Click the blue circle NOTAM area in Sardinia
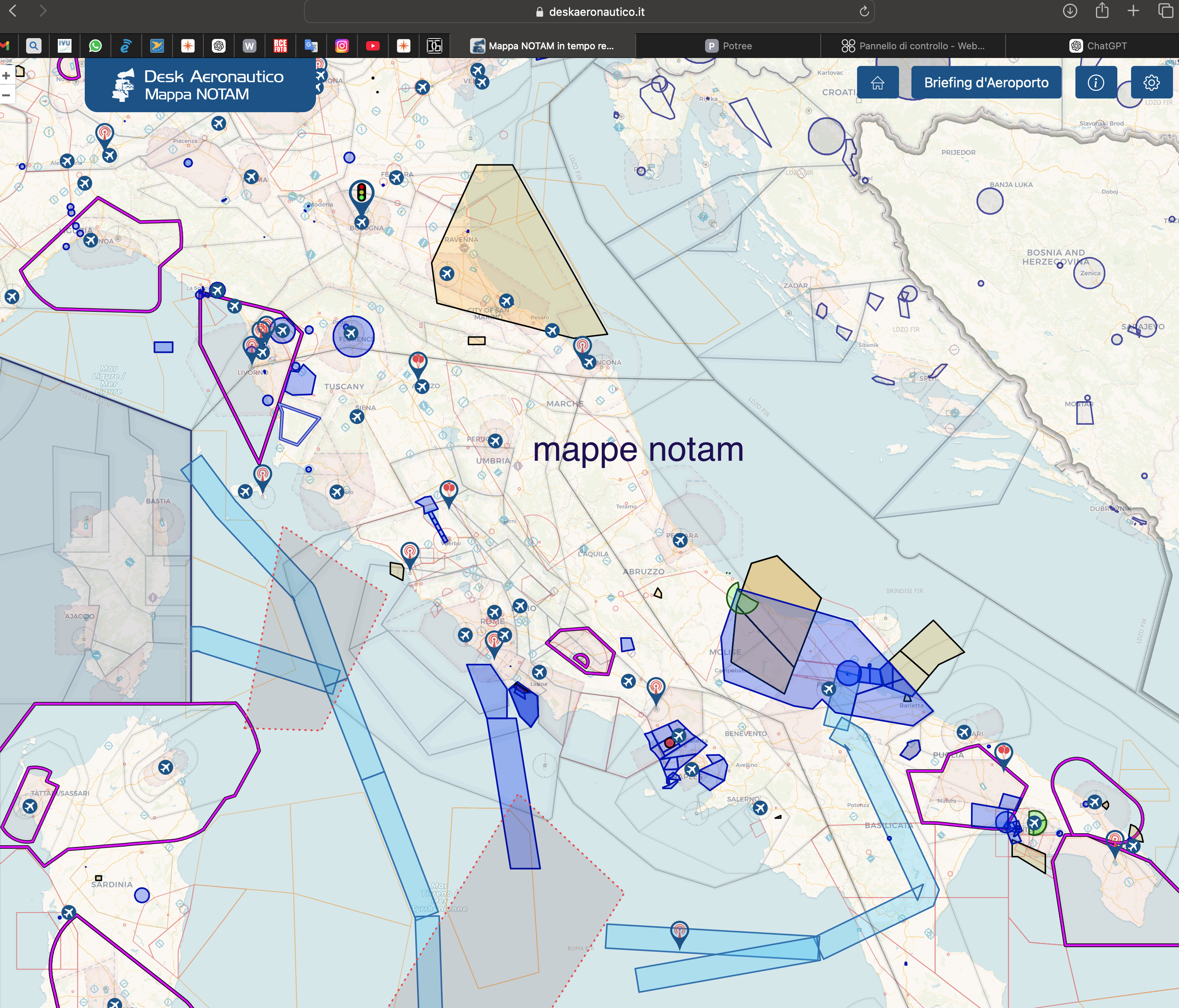1179x1008 pixels. pos(142,895)
